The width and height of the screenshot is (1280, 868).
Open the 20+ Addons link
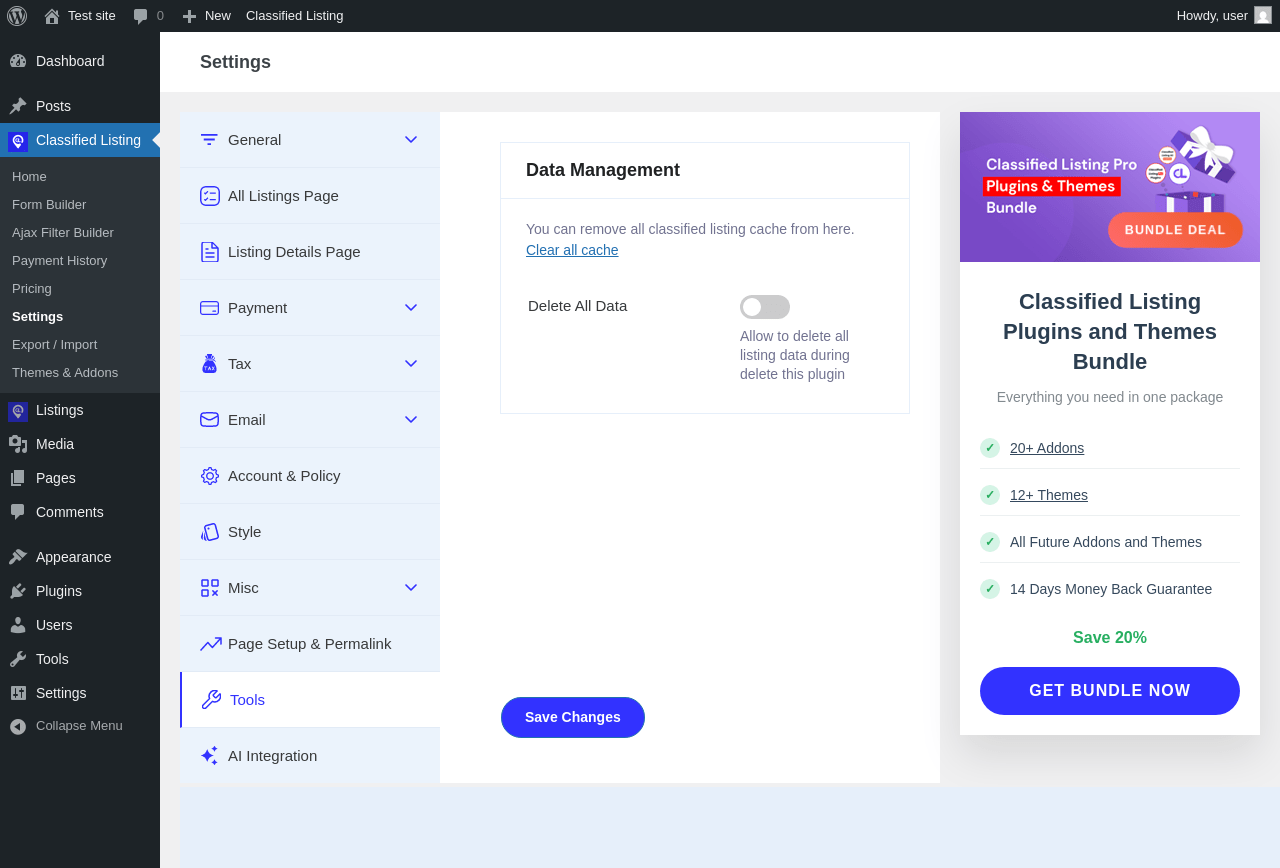click(1047, 448)
